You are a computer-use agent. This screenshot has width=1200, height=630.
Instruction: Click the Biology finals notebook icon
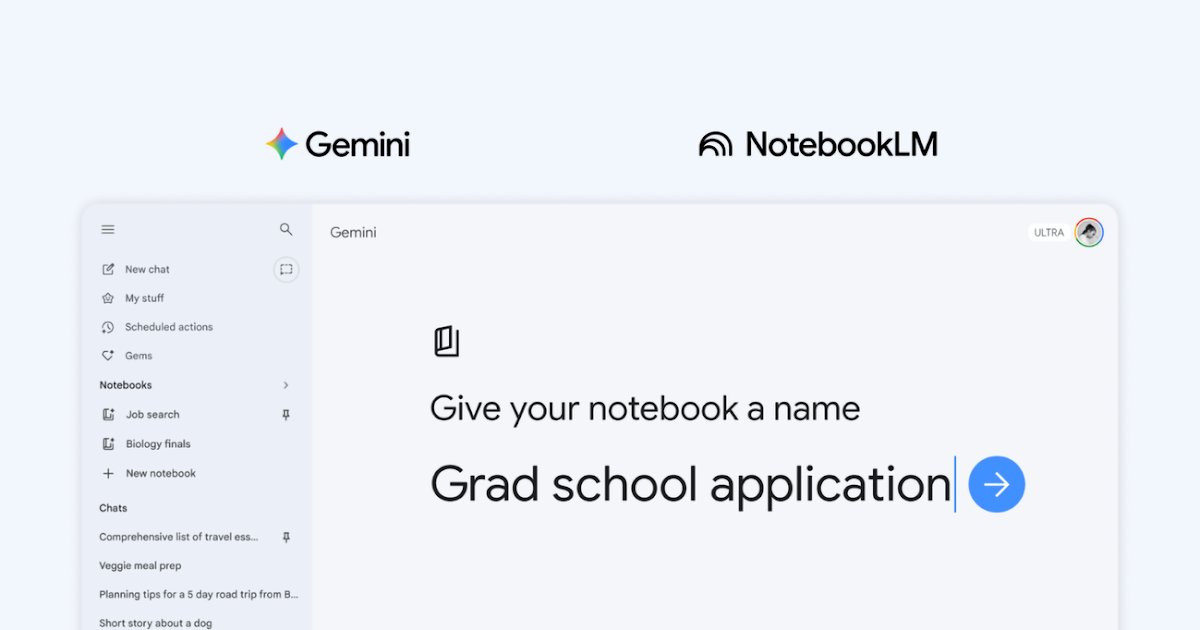108,444
